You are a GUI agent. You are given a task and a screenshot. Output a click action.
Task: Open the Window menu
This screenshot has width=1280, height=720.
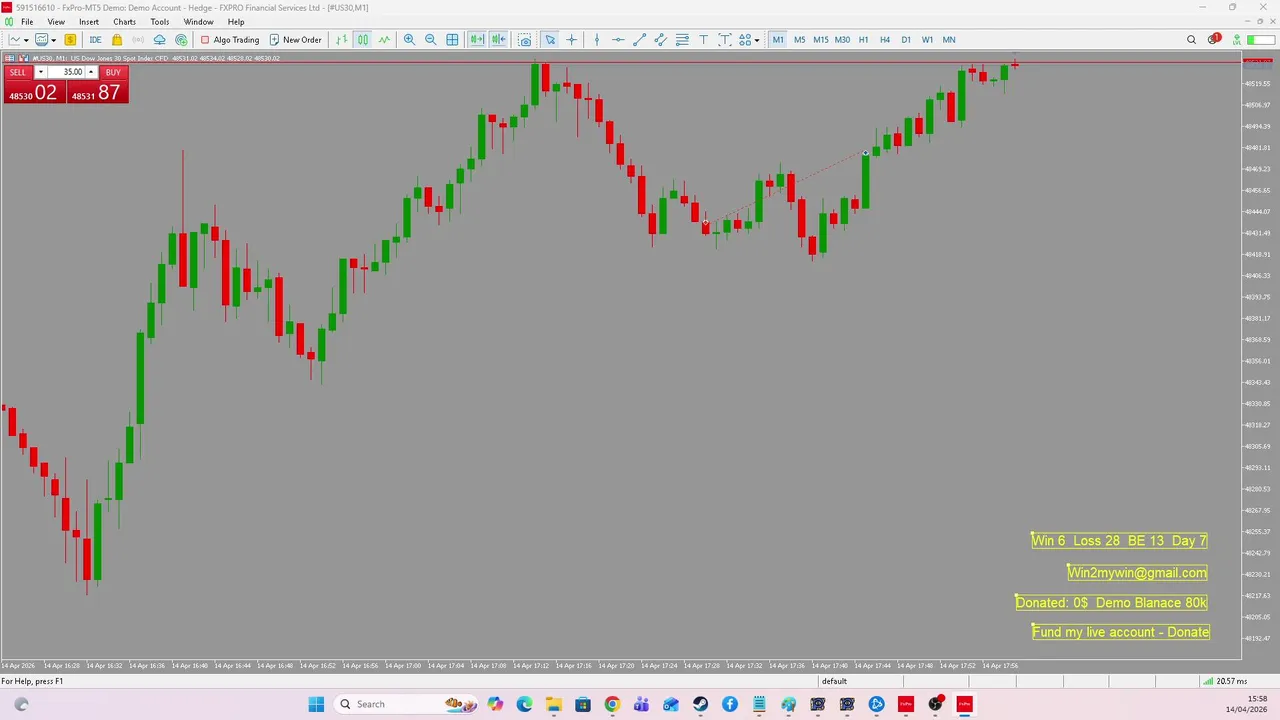pyautogui.click(x=198, y=22)
